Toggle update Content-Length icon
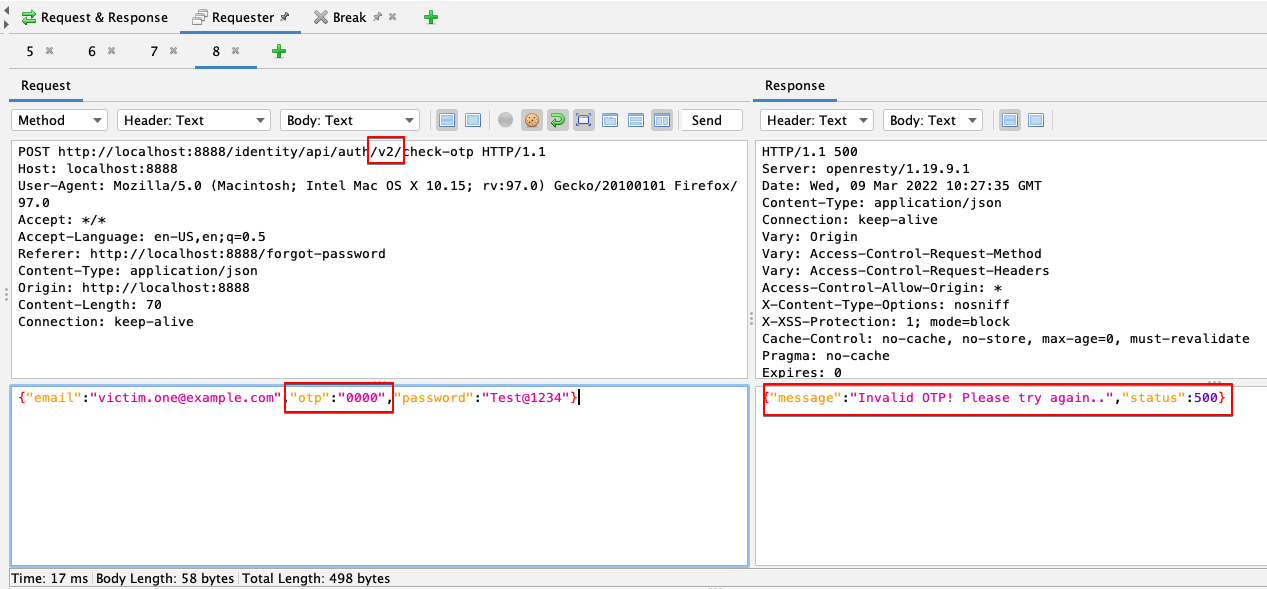Screen dimensions: 1267x589 [x=584, y=120]
